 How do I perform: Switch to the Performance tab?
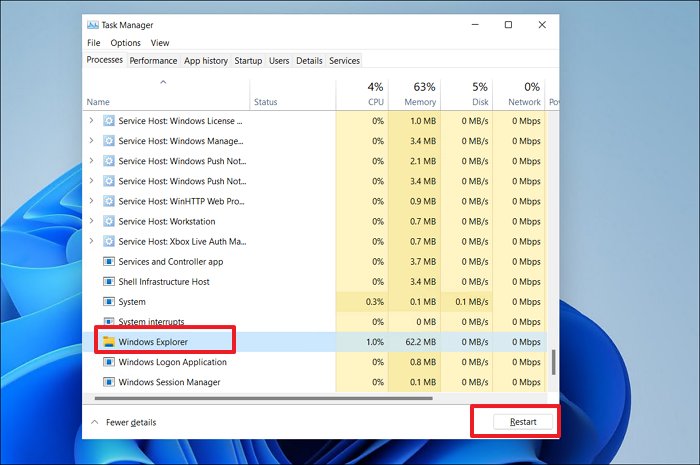click(x=153, y=61)
